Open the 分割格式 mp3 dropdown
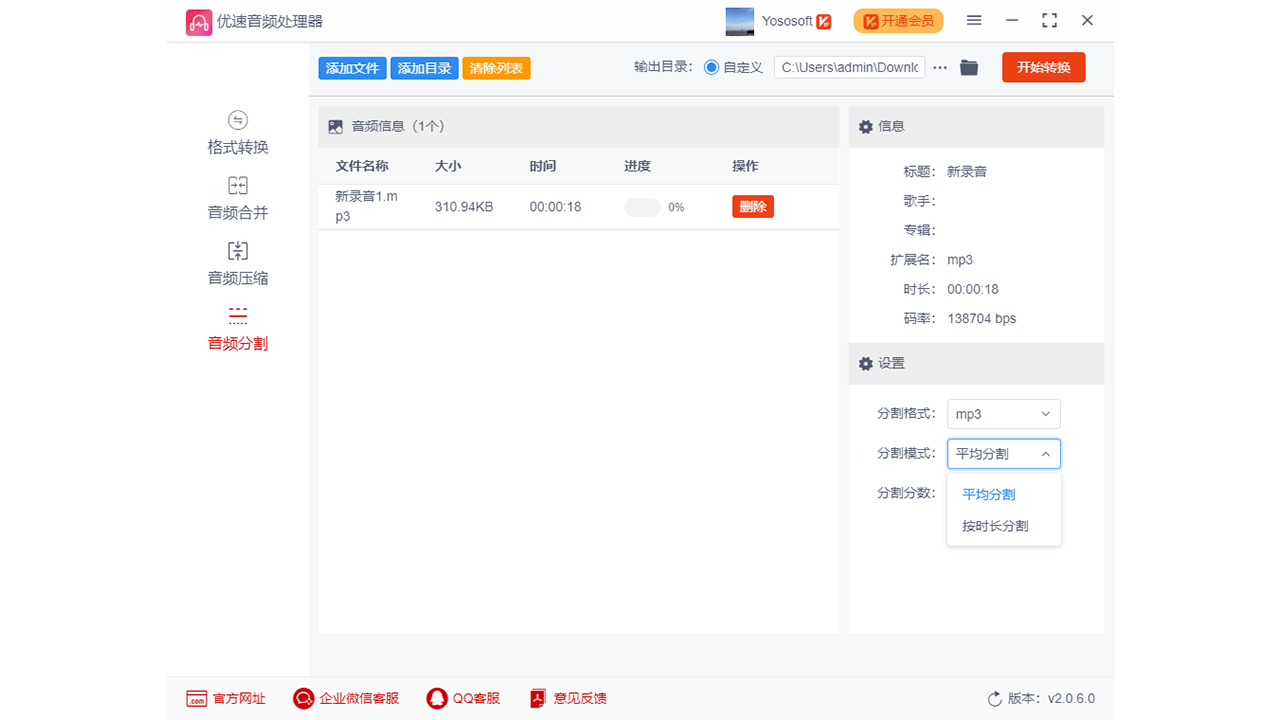This screenshot has height=720, width=1280. coord(1003,413)
